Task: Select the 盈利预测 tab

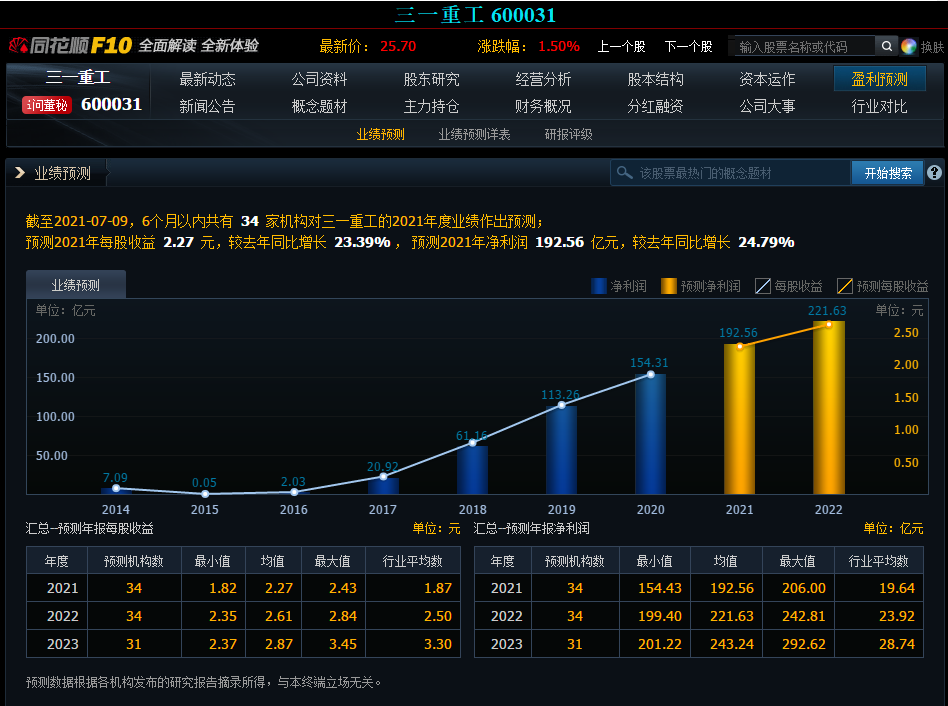Action: click(x=880, y=79)
